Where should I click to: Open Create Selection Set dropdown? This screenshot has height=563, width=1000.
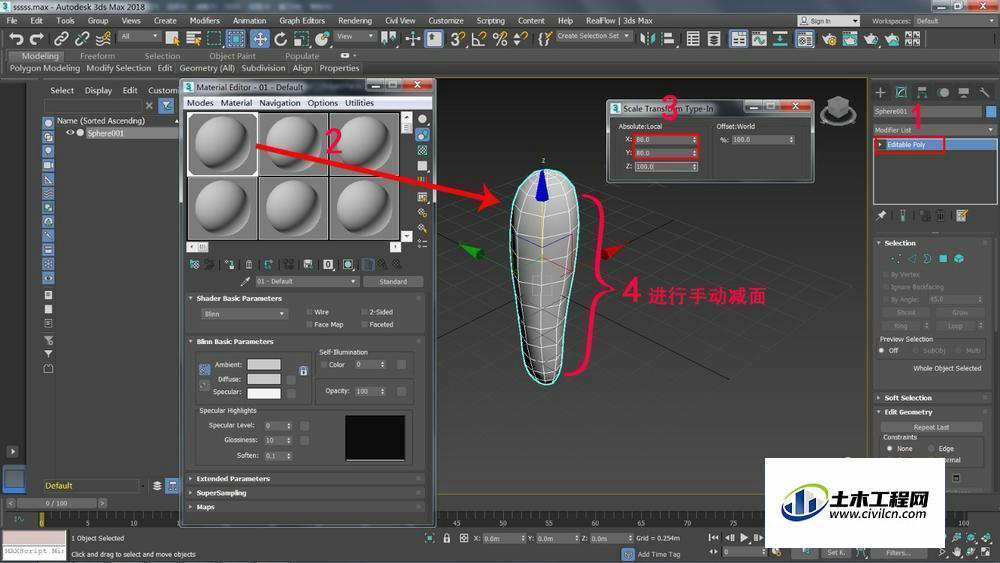[594, 36]
